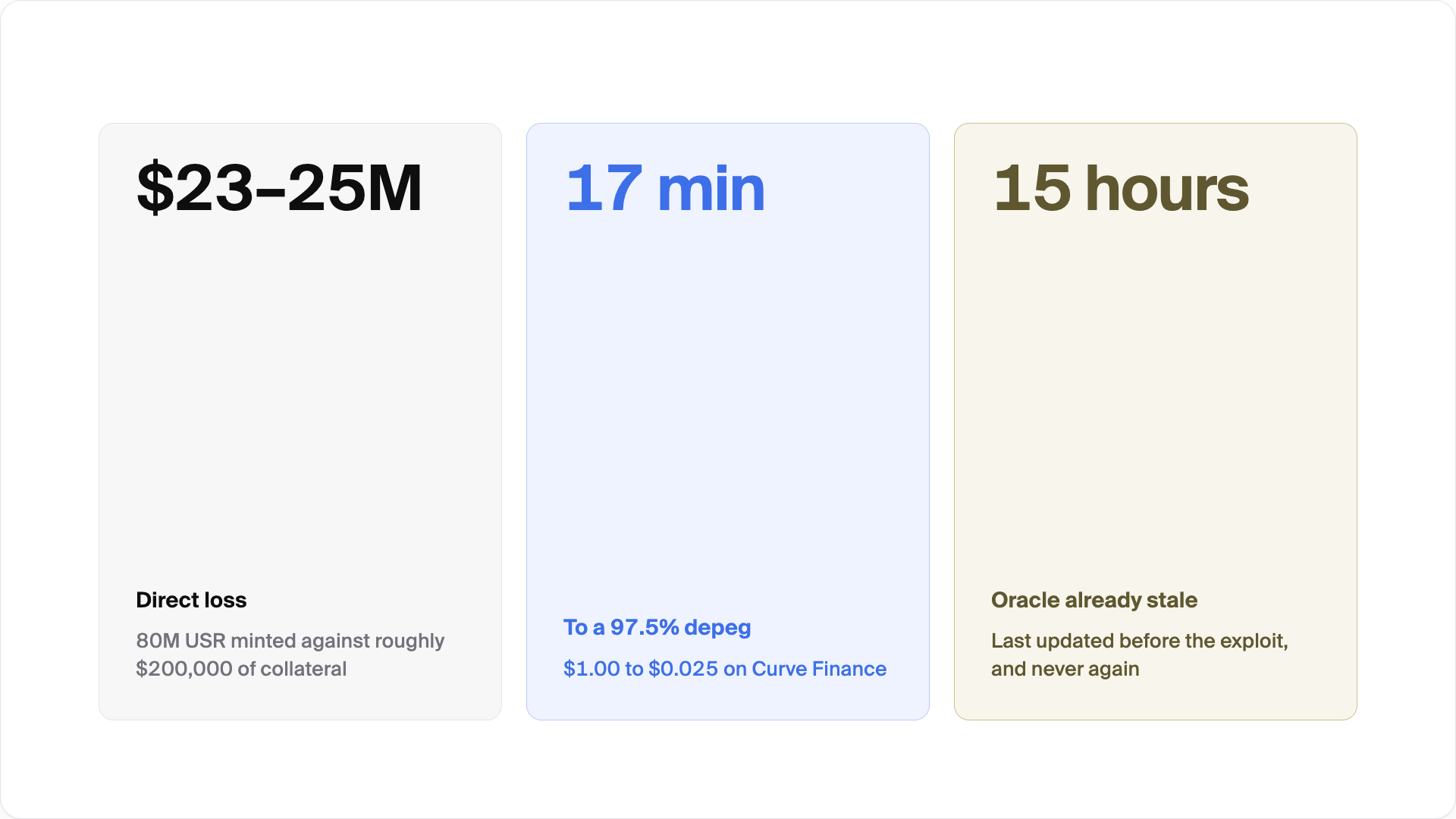This screenshot has width=1456, height=819.
Task: Click the word min in the blue card
Action: click(711, 189)
